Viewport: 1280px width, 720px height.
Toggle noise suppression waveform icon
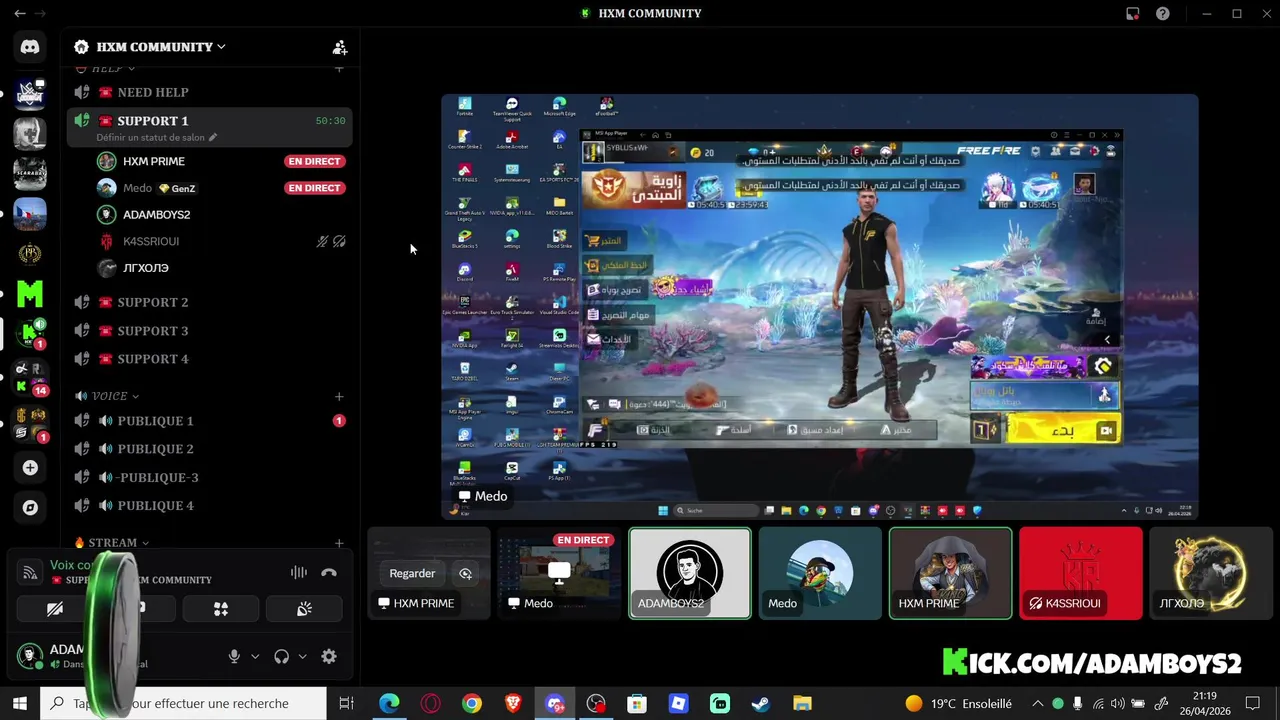pyautogui.click(x=298, y=573)
